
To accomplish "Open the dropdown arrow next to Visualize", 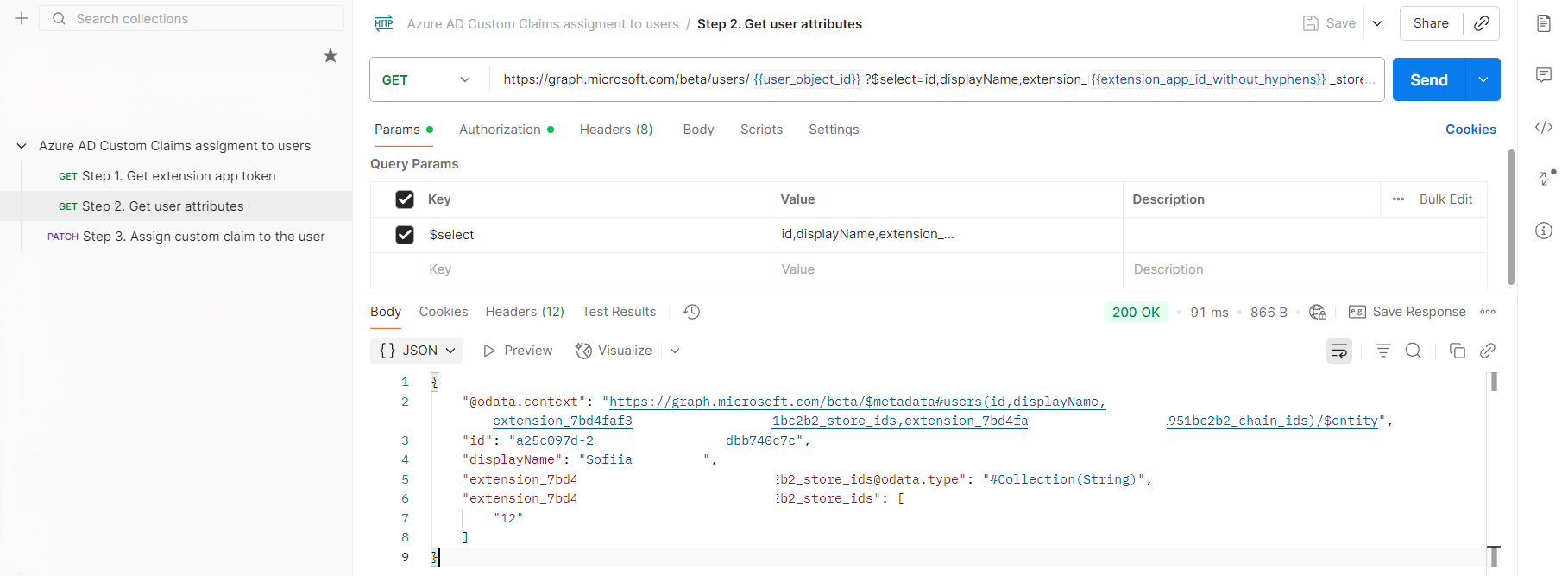I will (x=675, y=351).
